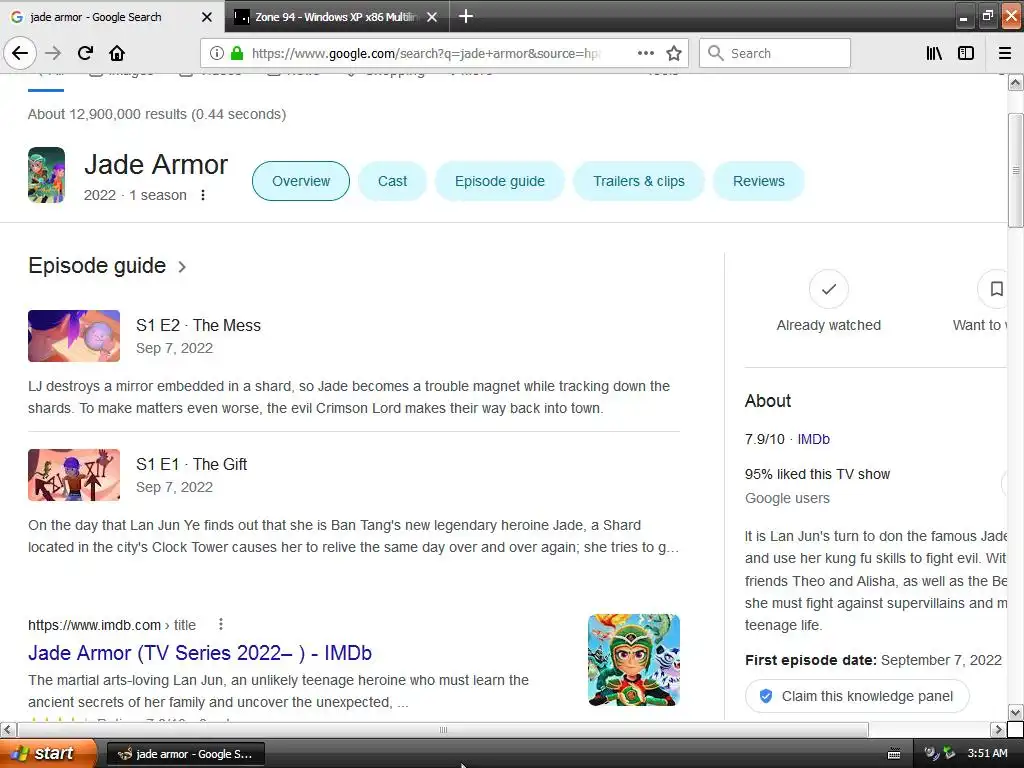Image resolution: width=1024 pixels, height=768 pixels.
Task: Reload the current page
Action: 85,53
